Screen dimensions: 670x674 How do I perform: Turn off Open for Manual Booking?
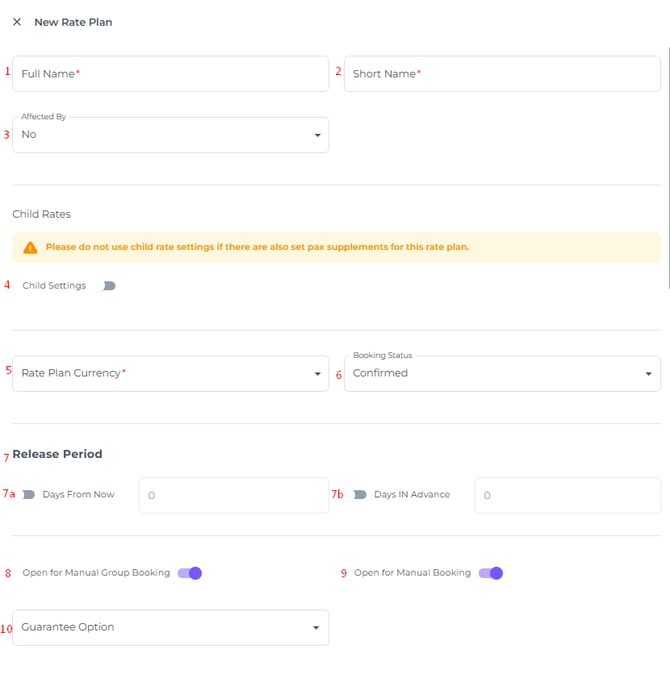point(491,573)
